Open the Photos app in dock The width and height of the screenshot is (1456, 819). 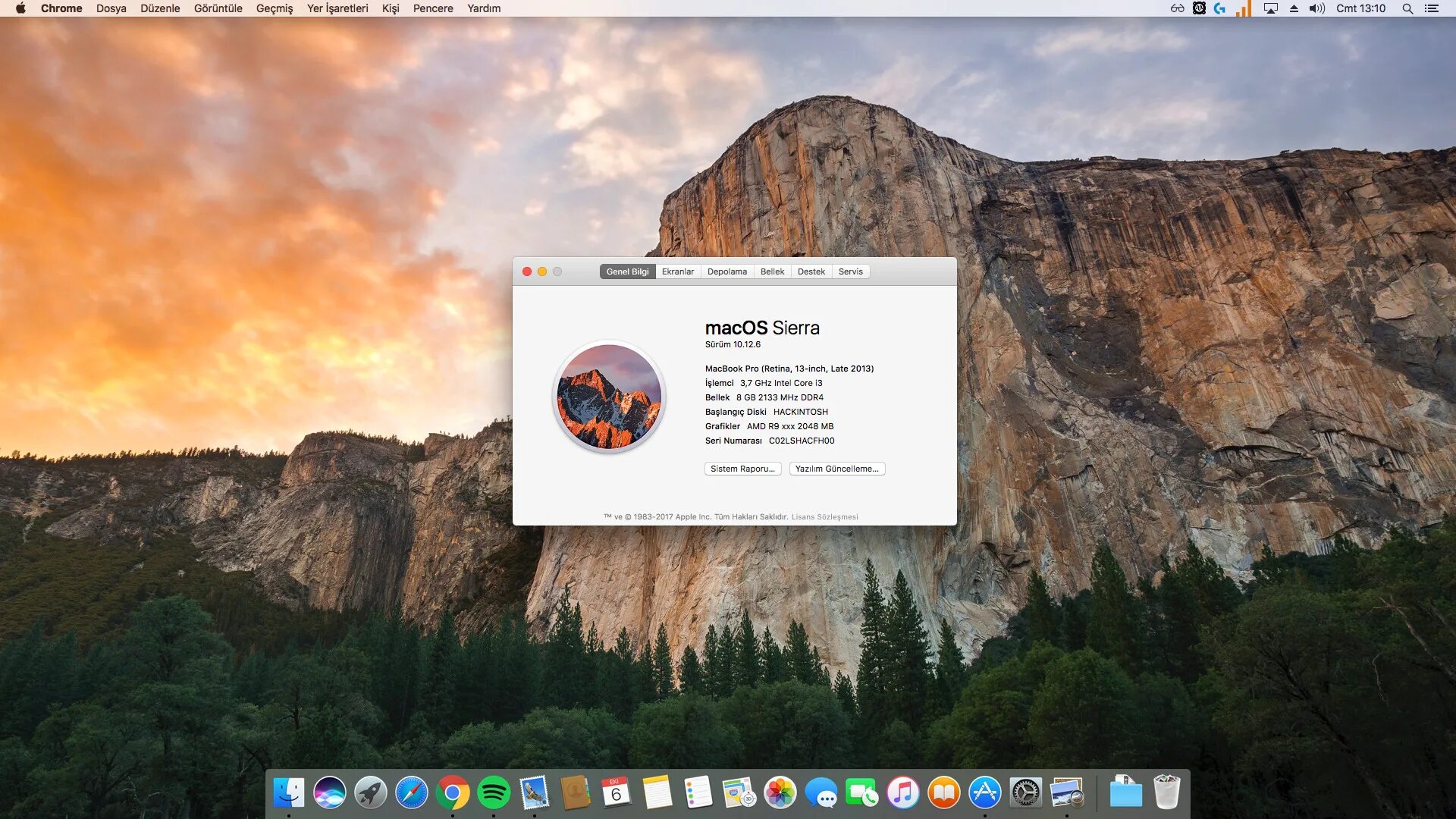pos(780,793)
